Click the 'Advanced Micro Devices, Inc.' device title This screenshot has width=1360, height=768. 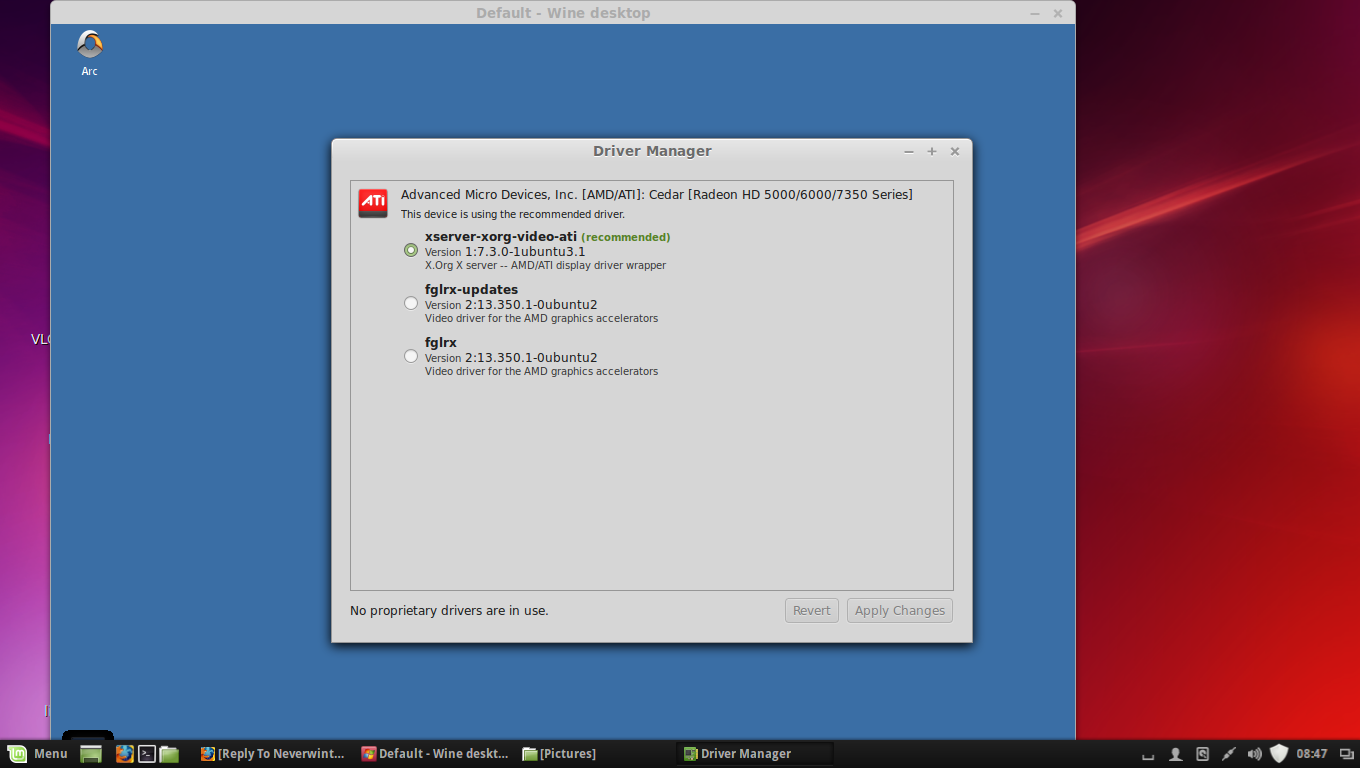coord(656,195)
